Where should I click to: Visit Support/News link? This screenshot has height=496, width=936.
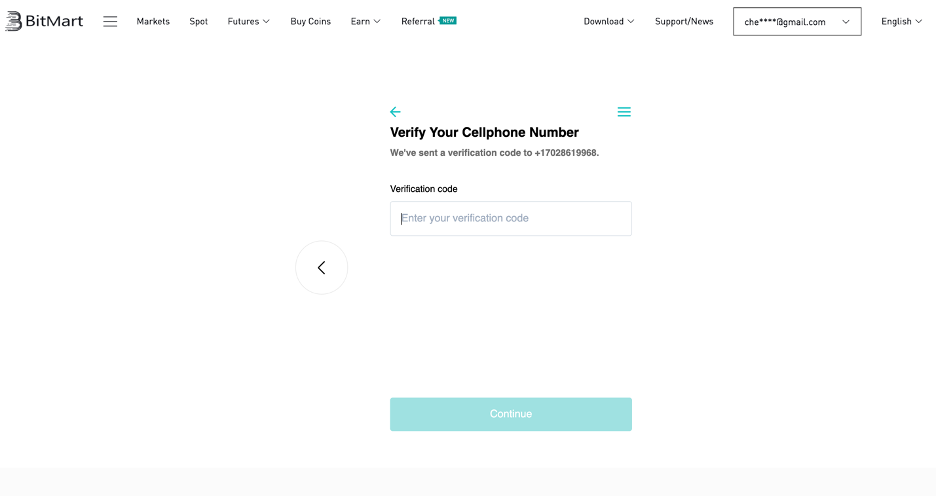tap(684, 21)
